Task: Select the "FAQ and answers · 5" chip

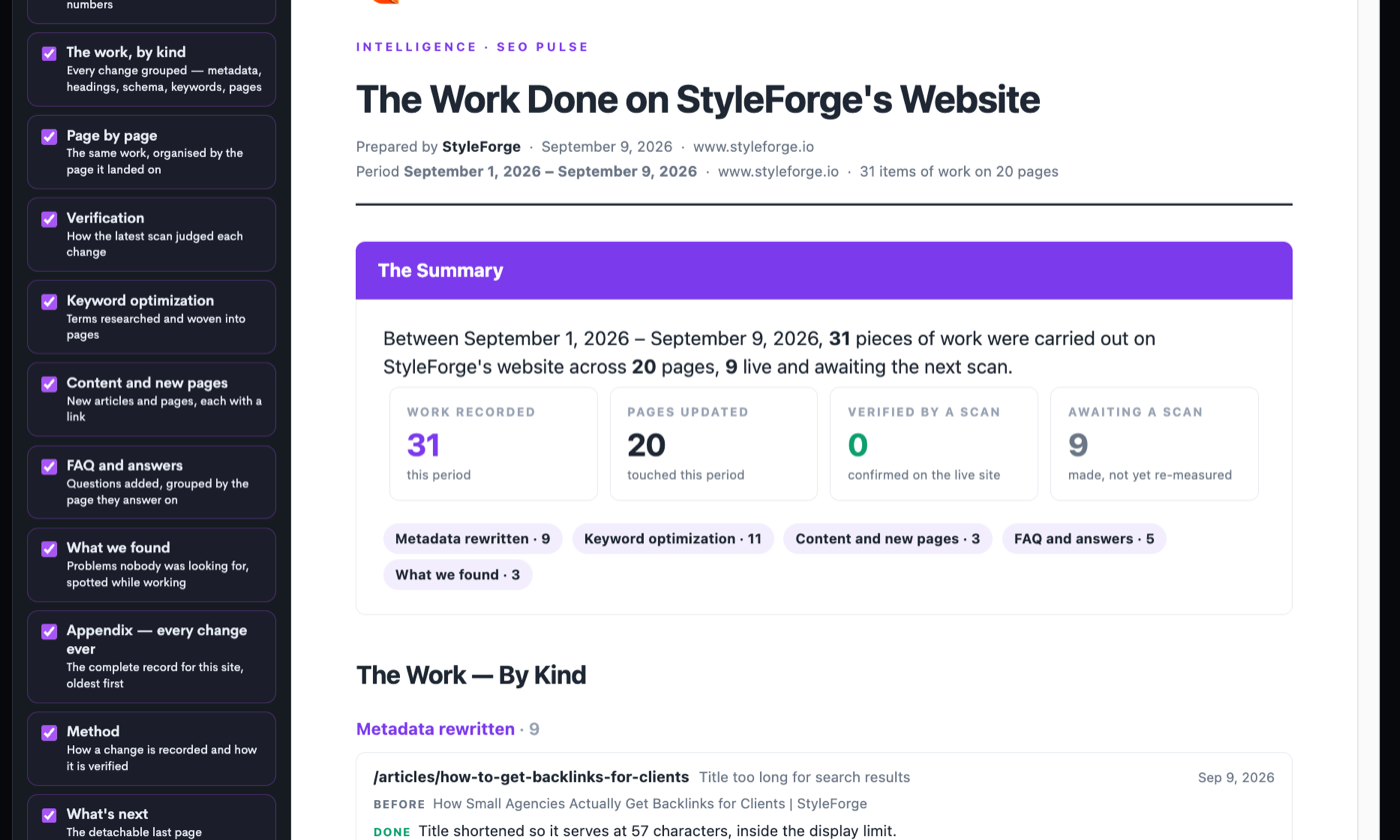Action: click(1084, 539)
